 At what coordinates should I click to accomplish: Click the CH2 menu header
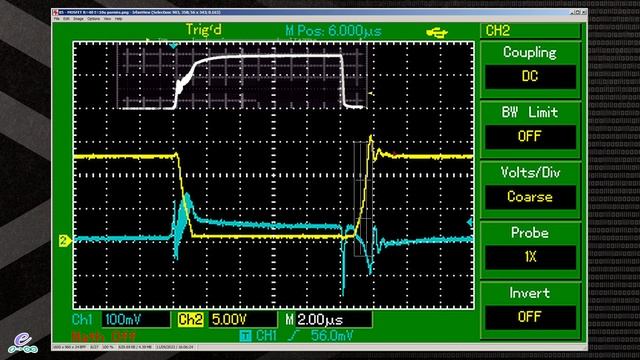tap(530, 31)
